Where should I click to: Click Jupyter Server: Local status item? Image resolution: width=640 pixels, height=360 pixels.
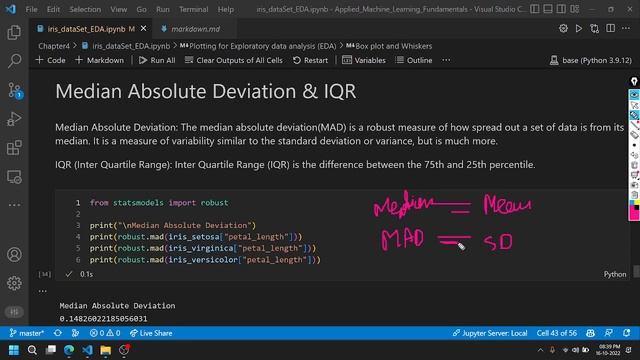[x=490, y=333]
